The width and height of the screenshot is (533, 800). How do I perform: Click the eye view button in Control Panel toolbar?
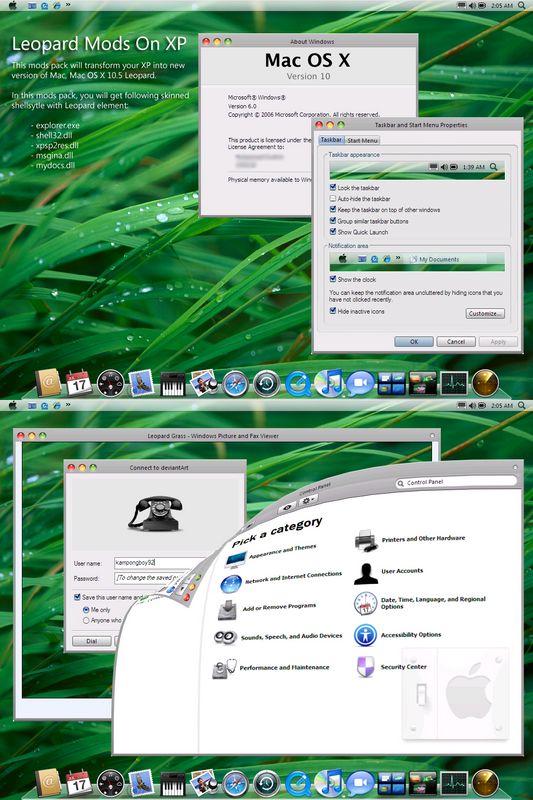click(288, 507)
